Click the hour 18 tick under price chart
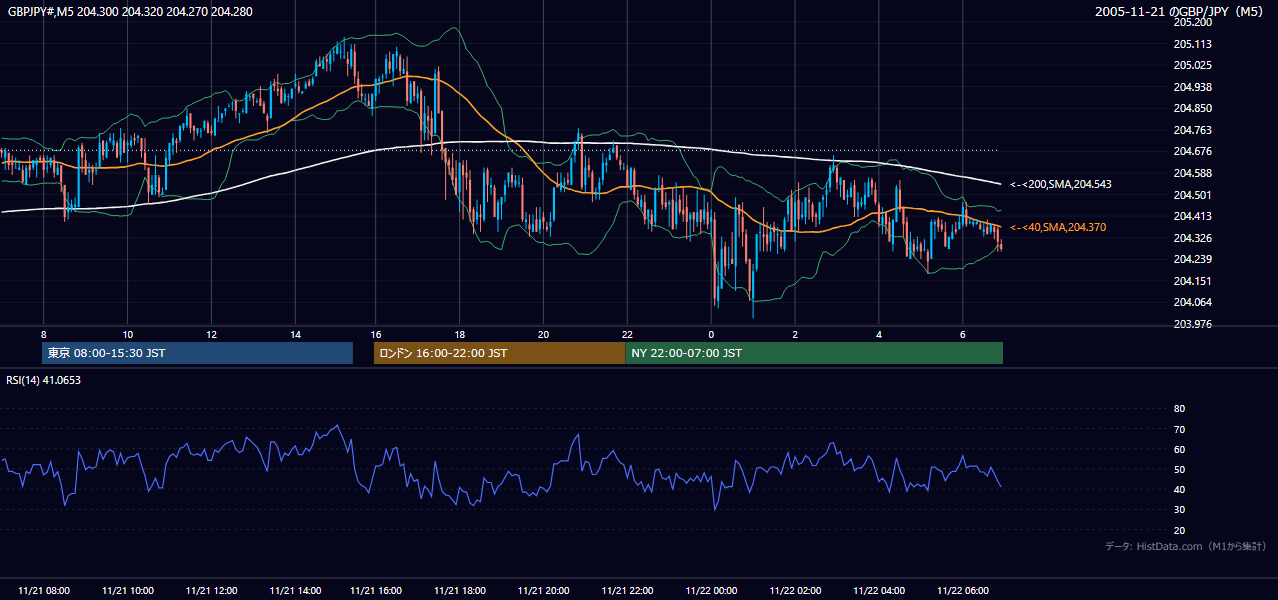Image resolution: width=1278 pixels, height=600 pixels. pyautogui.click(x=460, y=334)
